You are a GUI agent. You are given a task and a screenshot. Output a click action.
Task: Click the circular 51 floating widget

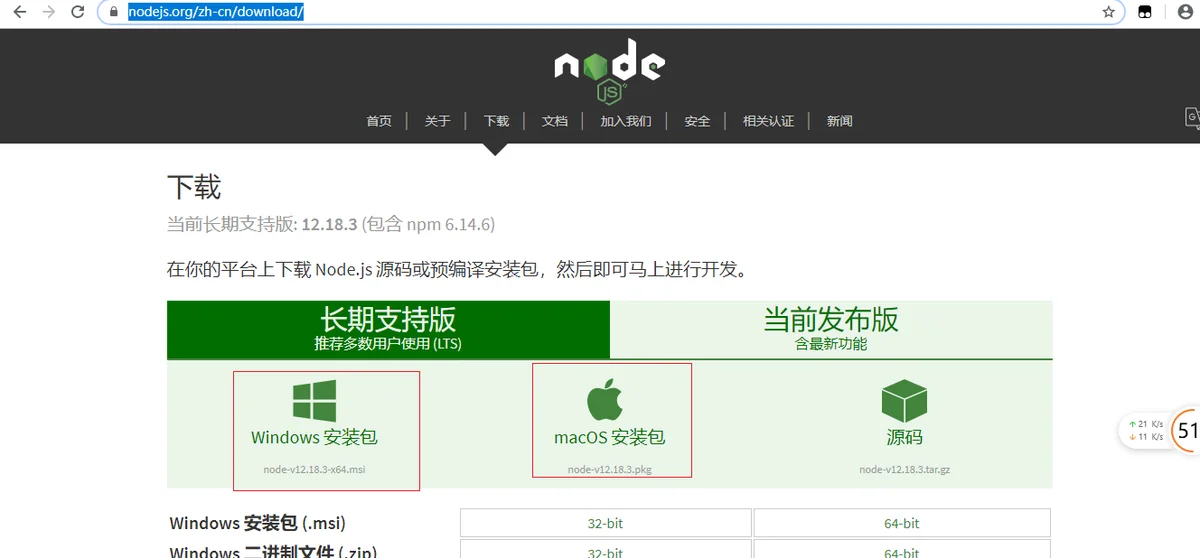coord(1186,430)
